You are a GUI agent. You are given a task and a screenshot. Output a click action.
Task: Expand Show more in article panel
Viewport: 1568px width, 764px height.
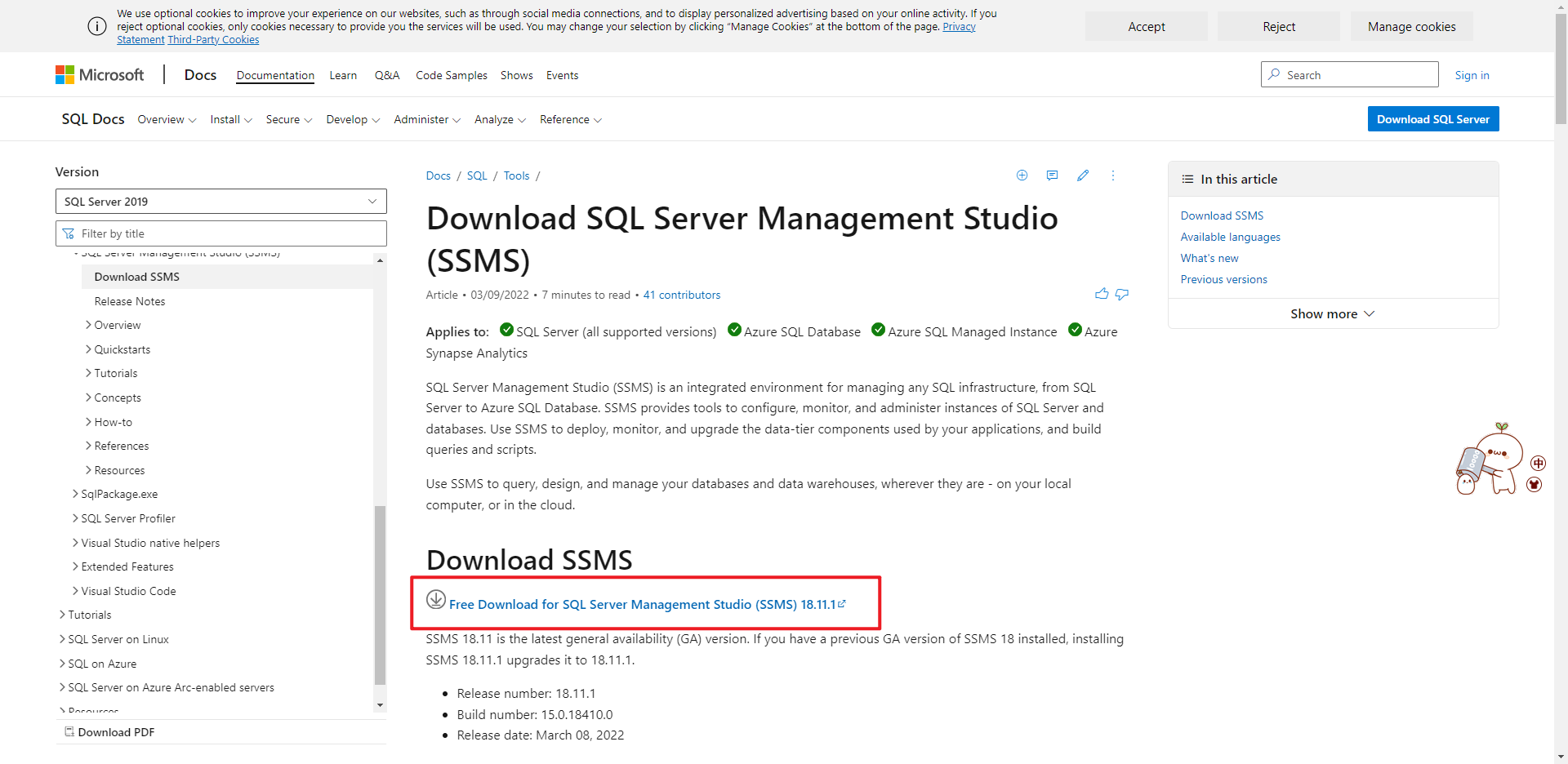coord(1333,313)
